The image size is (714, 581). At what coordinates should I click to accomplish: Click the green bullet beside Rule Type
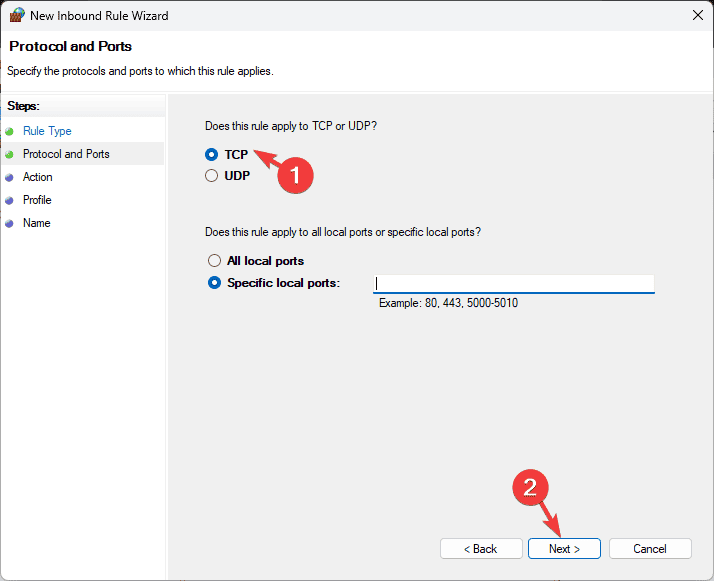(x=10, y=132)
